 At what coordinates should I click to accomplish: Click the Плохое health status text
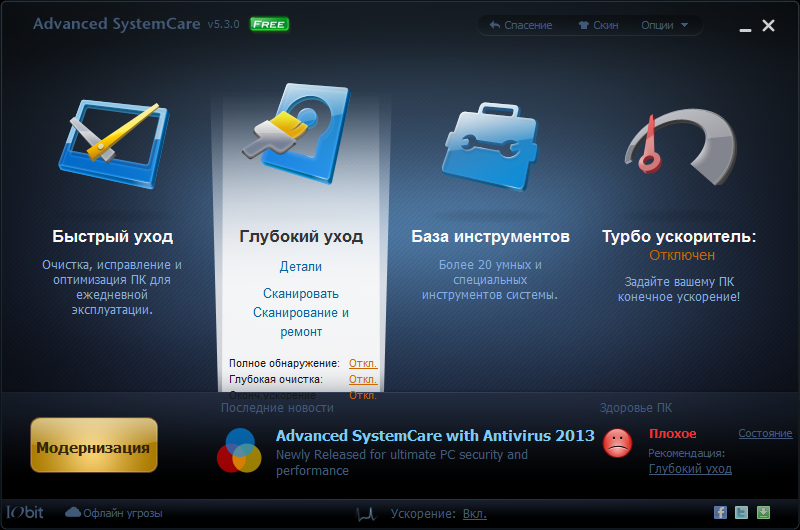(x=672, y=434)
